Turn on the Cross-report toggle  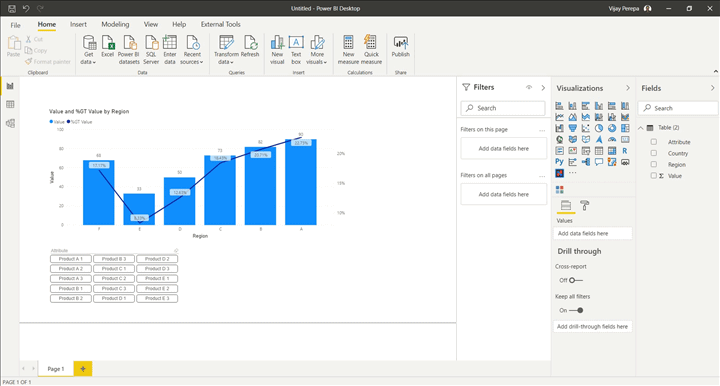[x=576, y=280]
